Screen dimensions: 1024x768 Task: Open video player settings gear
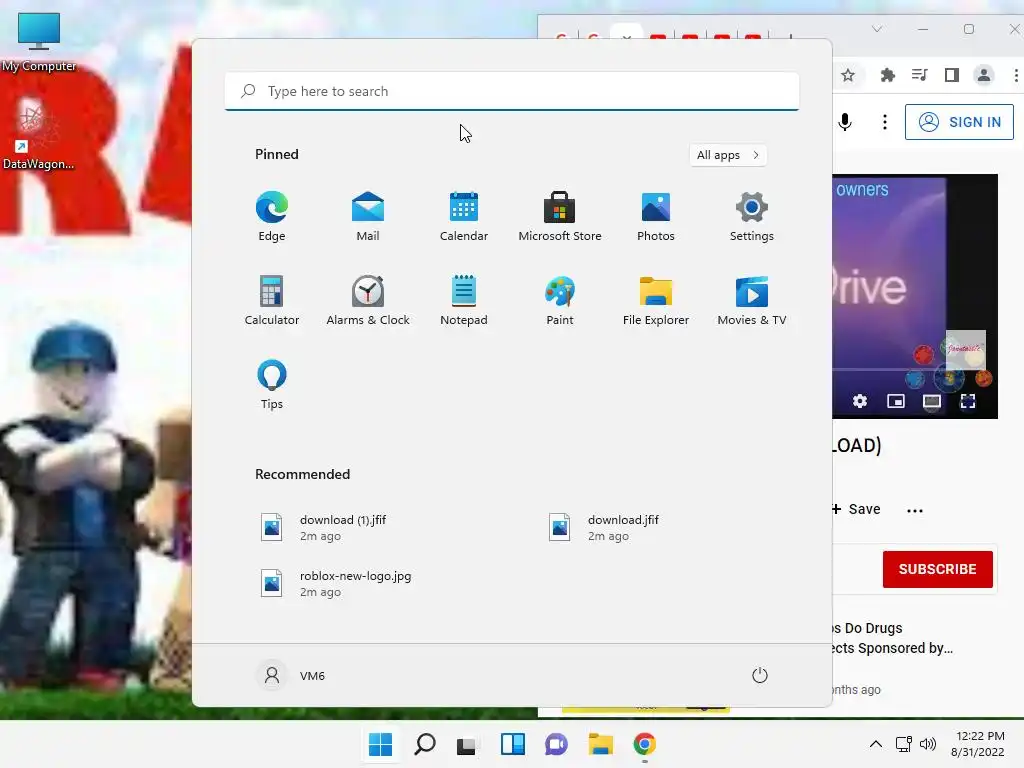(860, 401)
